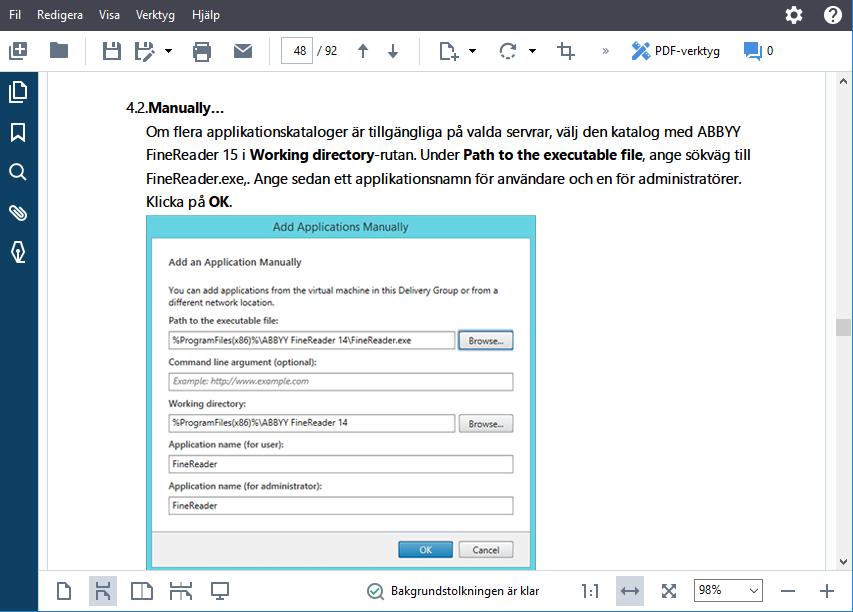Open the Redigera menu
Viewport: 853px width, 612px height.
tap(60, 15)
